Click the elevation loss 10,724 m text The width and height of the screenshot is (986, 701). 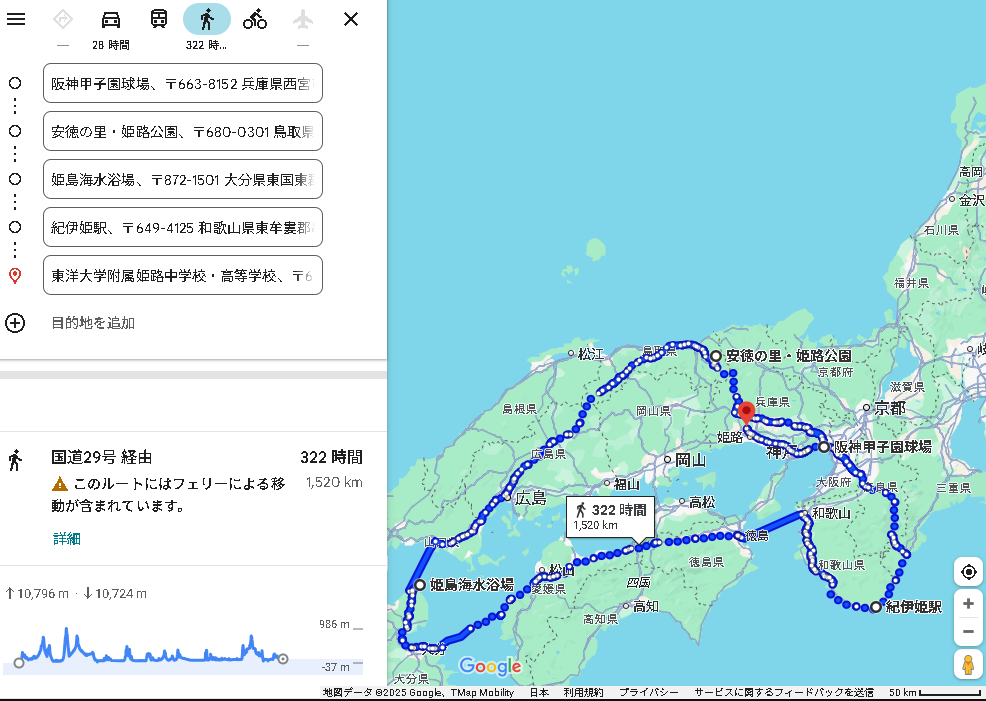[115, 593]
